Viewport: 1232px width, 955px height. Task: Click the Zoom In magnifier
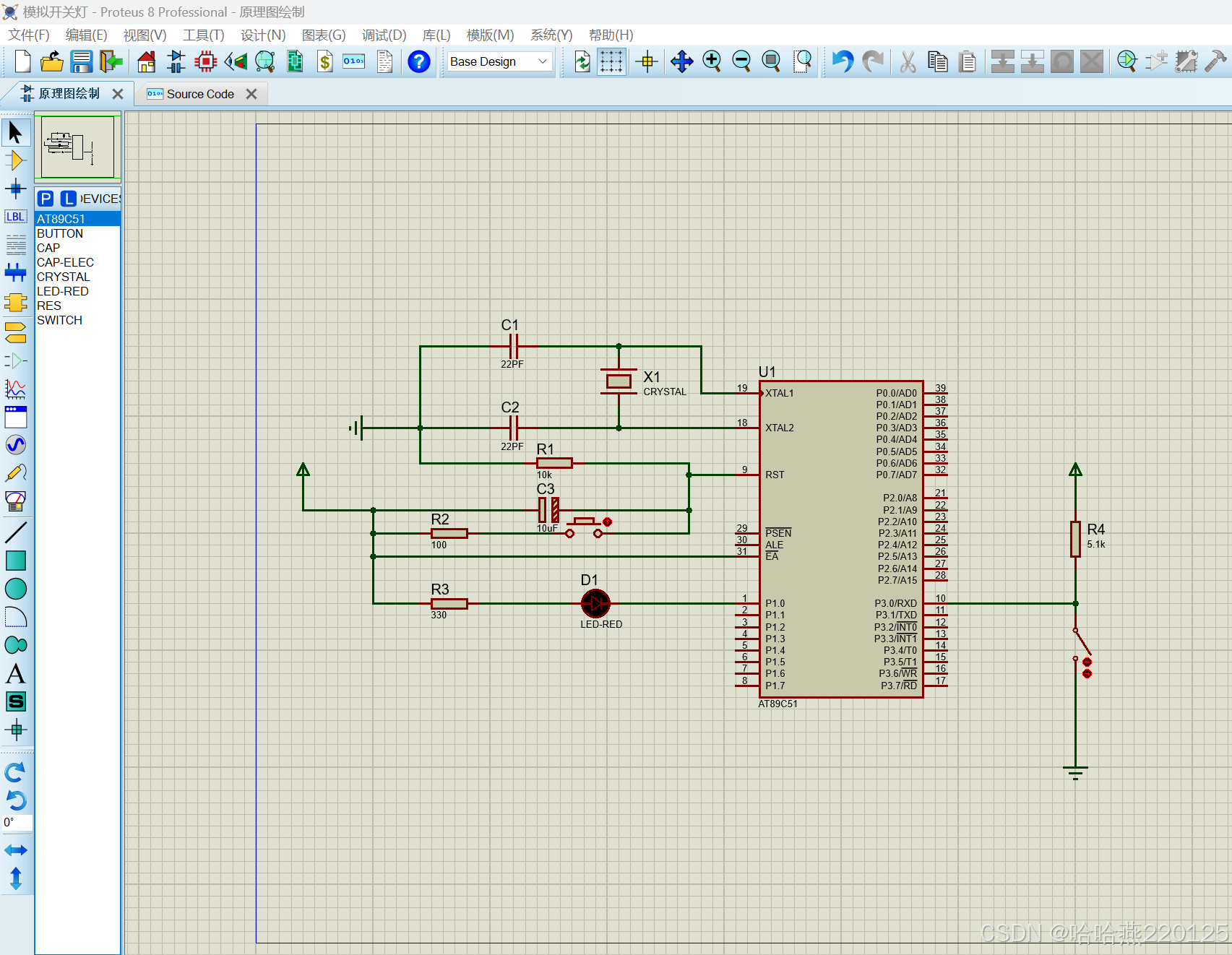[x=712, y=62]
